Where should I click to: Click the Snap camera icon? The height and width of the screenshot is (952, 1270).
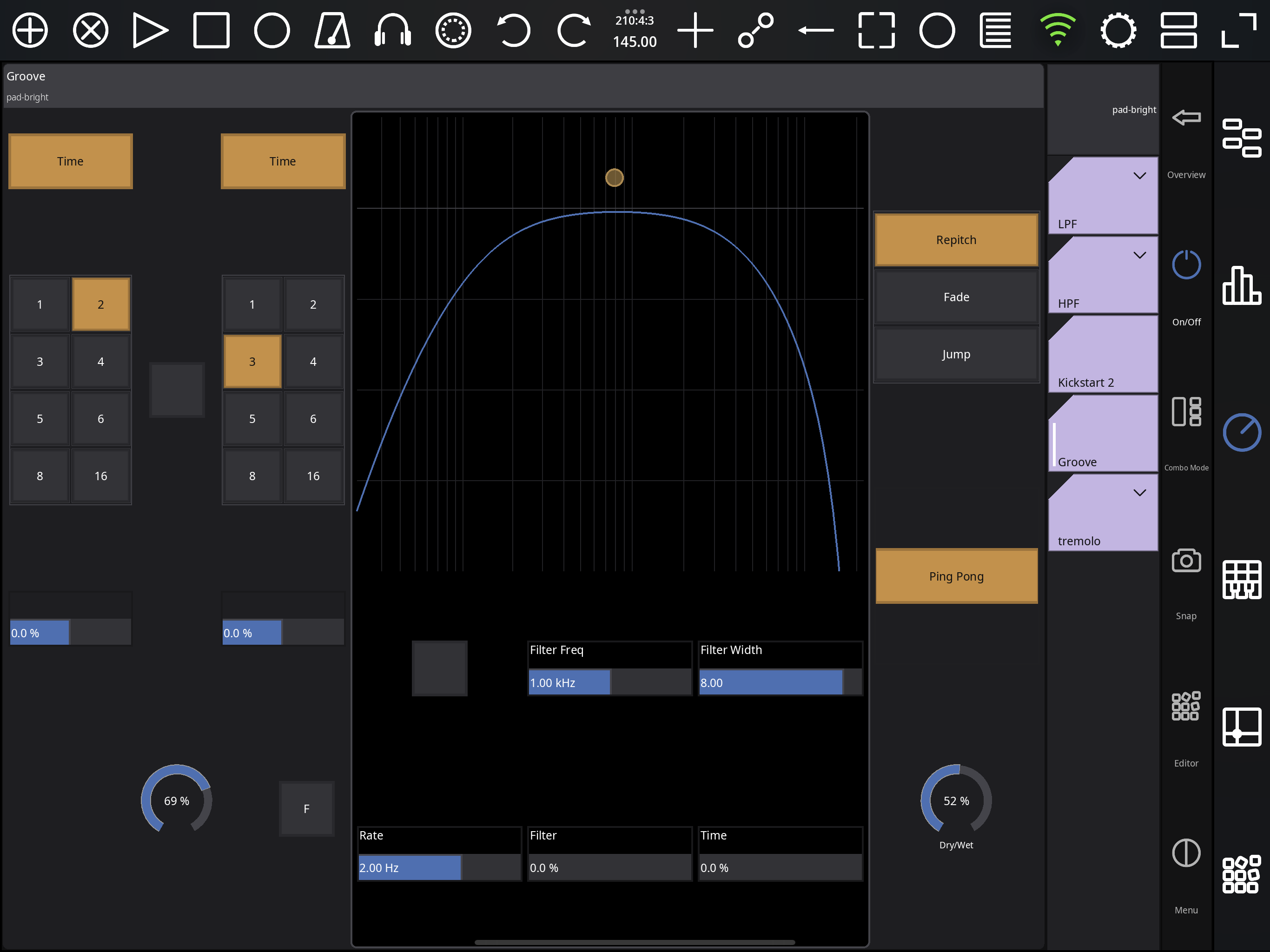click(1185, 561)
